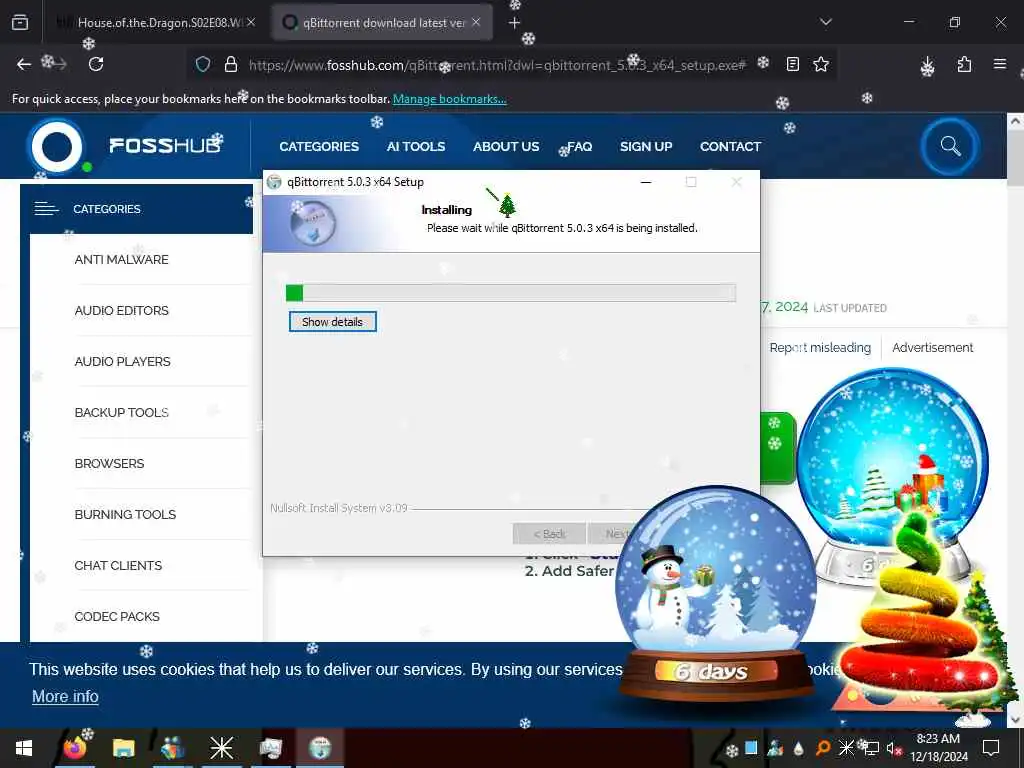The width and height of the screenshot is (1024, 768).
Task: Open the BROWSERS category
Action: (x=109, y=463)
